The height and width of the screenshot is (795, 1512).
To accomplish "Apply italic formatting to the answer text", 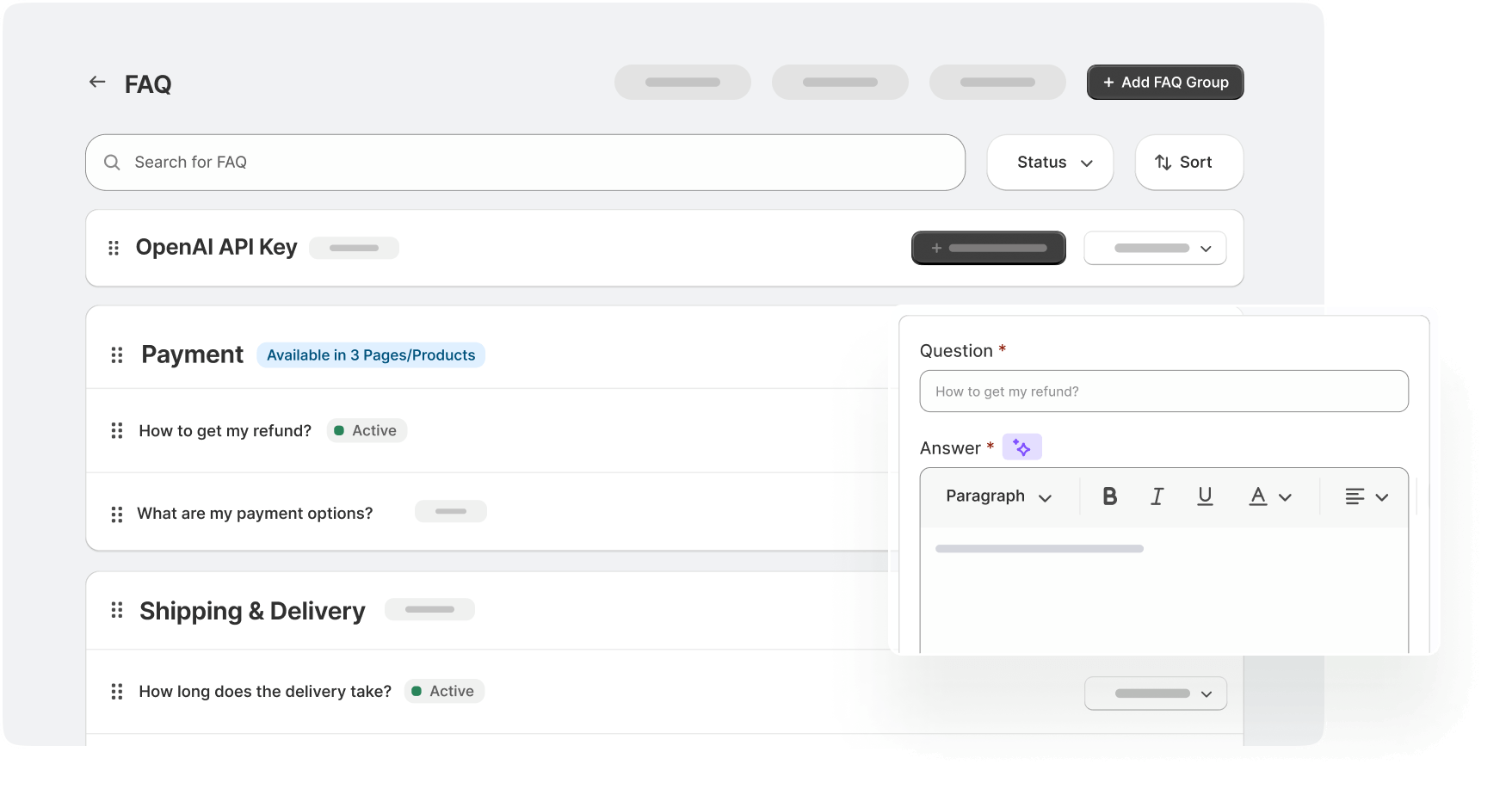I will [x=1157, y=496].
